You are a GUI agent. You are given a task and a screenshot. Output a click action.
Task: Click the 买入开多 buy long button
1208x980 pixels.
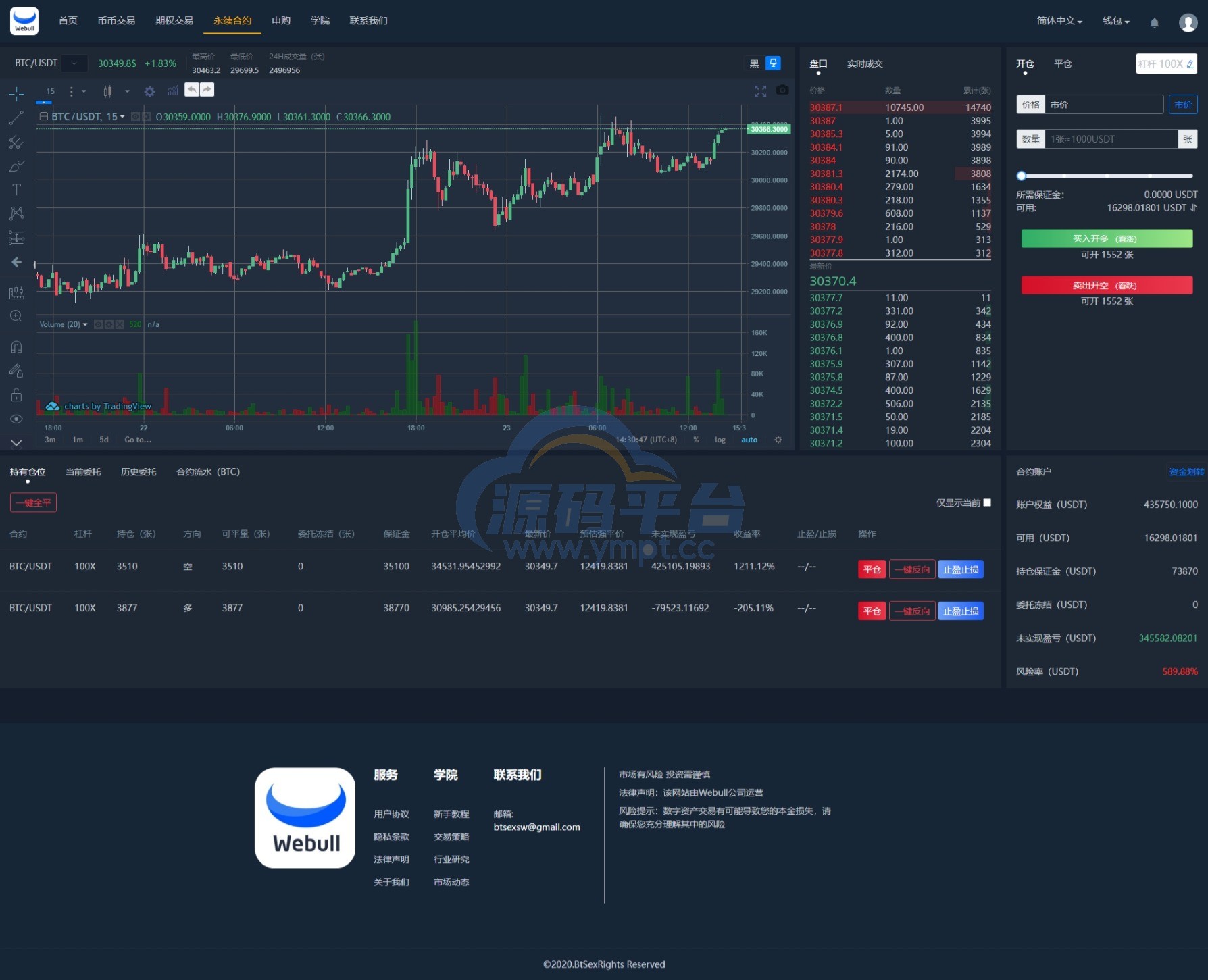[x=1107, y=239]
